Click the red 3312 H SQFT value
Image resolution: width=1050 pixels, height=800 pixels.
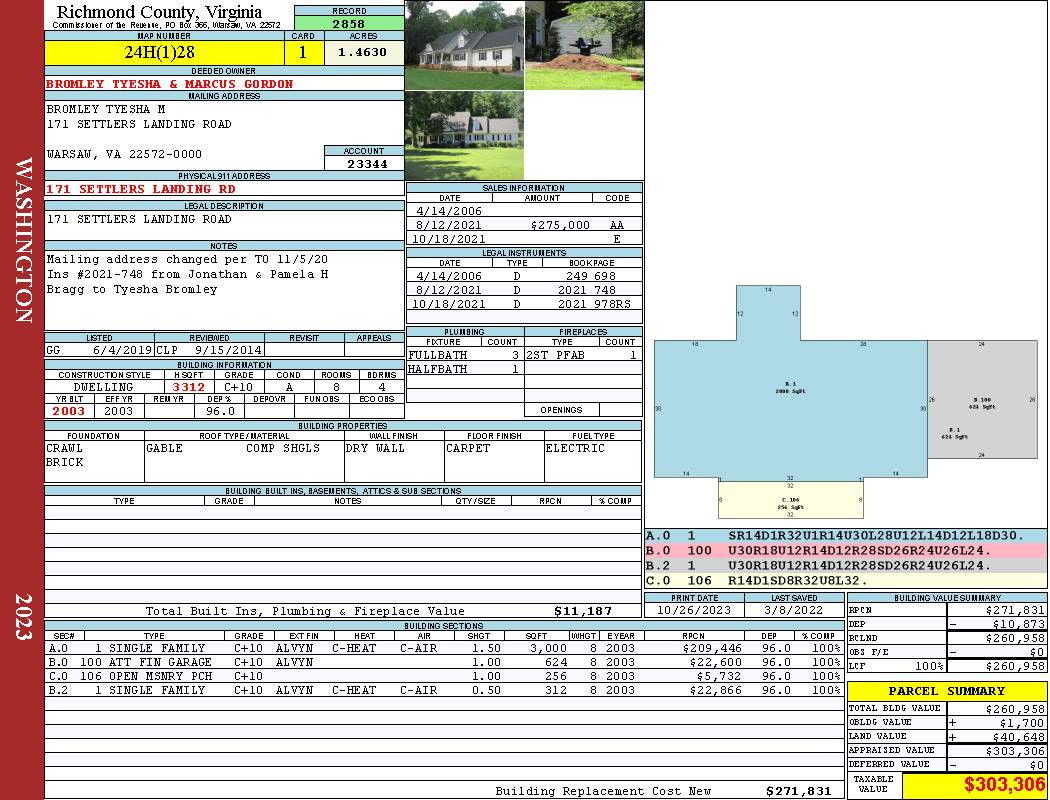(x=189, y=386)
